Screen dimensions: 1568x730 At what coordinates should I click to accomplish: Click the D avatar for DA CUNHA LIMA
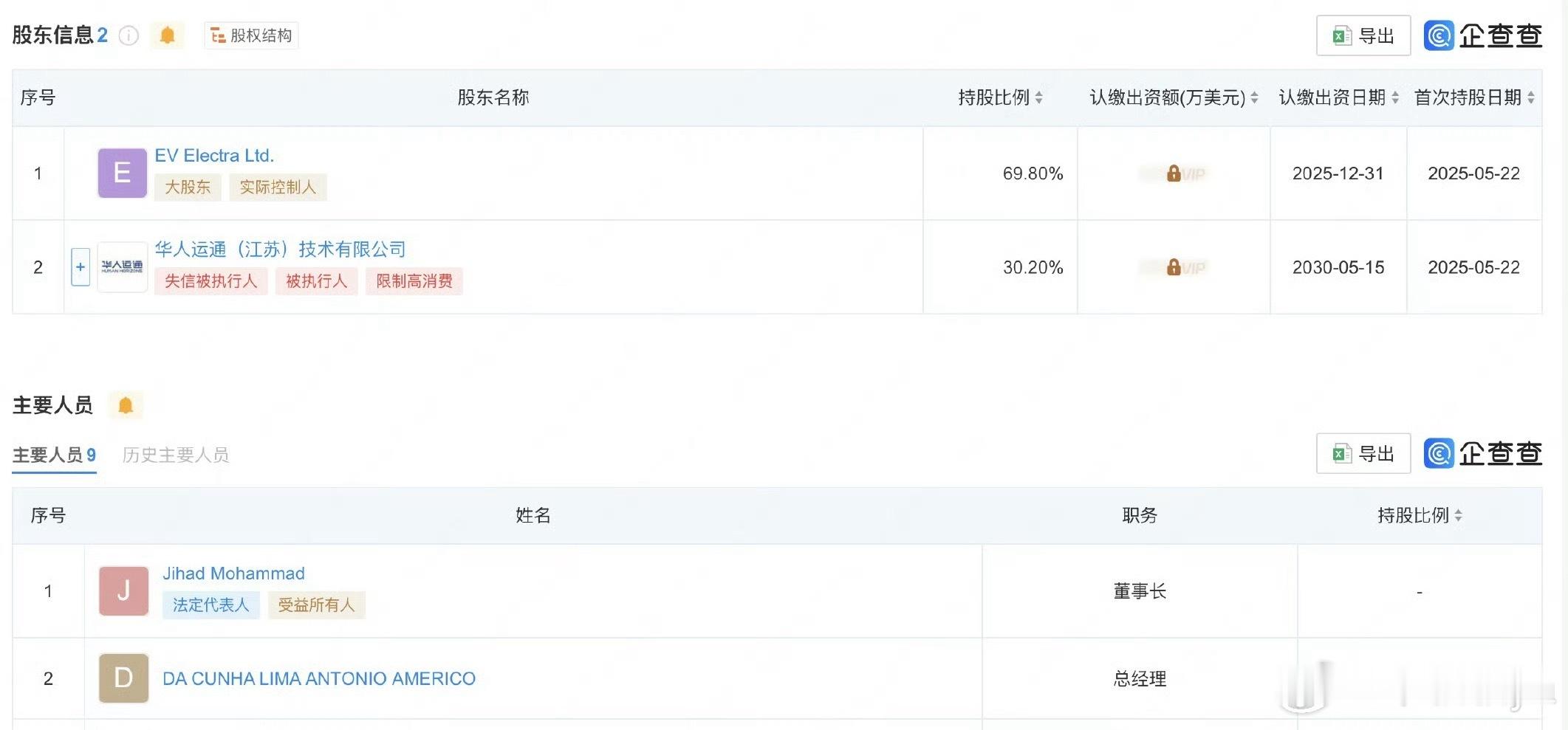pyautogui.click(x=123, y=678)
